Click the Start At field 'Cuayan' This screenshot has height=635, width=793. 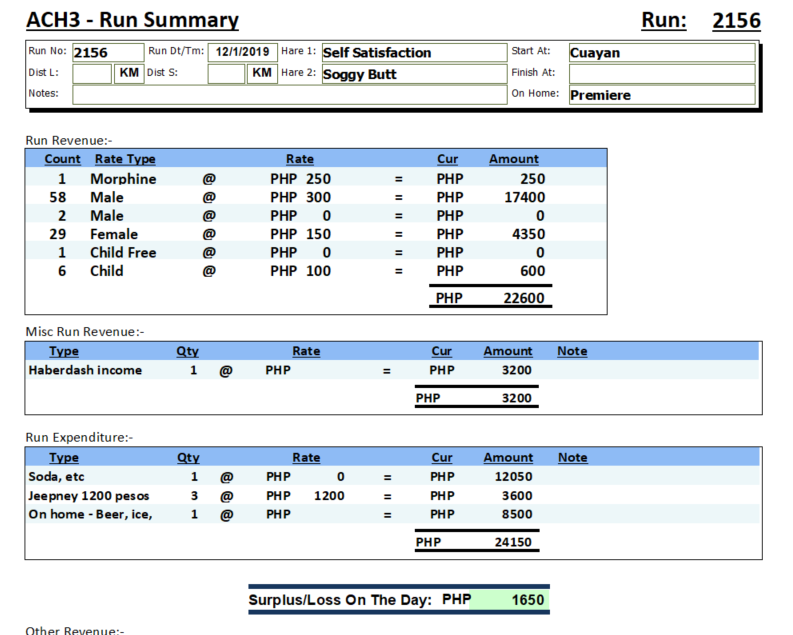(661, 53)
